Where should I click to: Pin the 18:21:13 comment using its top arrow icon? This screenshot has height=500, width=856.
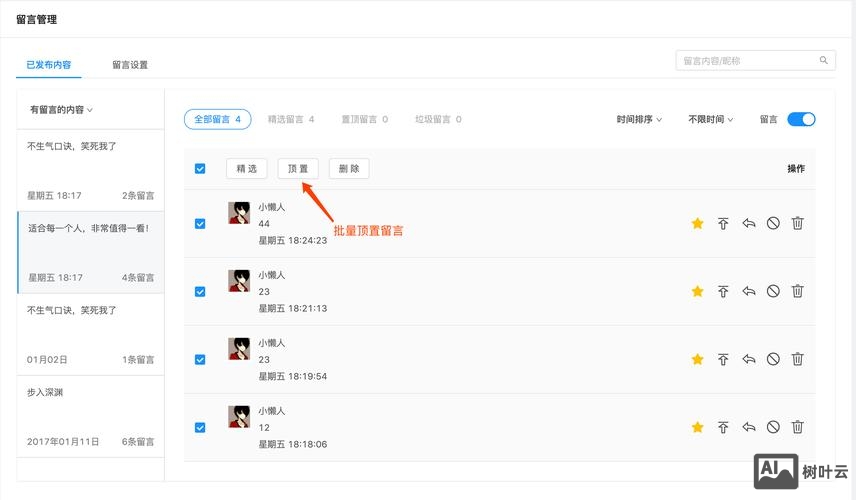point(723,291)
